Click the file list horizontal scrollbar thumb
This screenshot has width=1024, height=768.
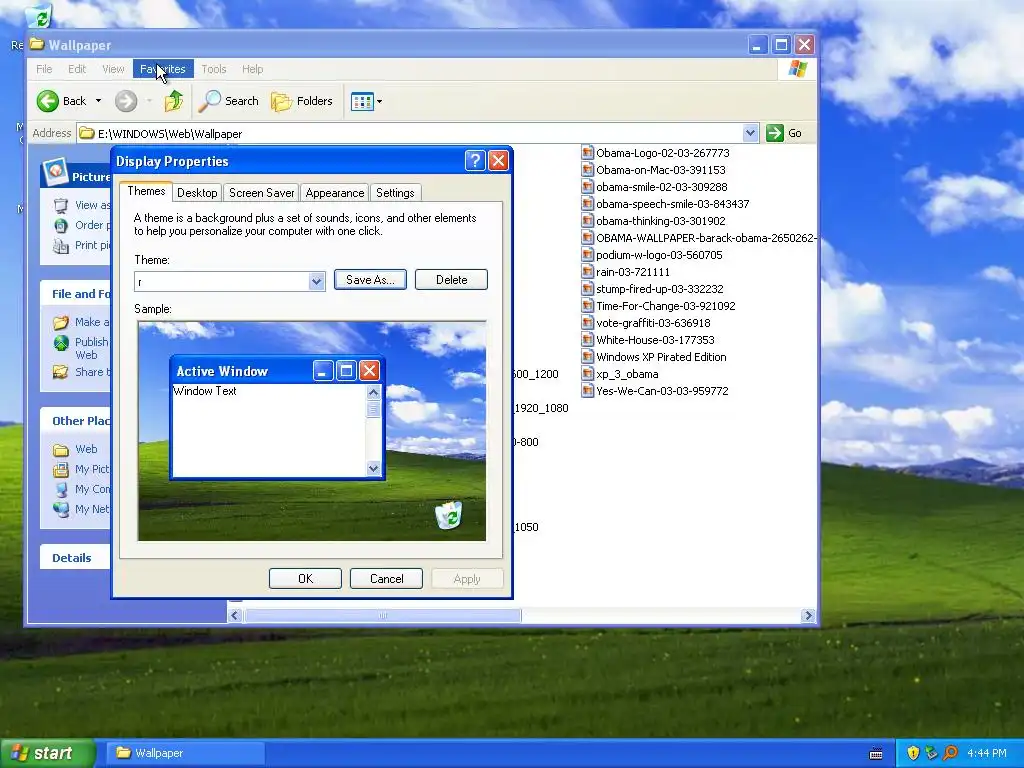383,615
